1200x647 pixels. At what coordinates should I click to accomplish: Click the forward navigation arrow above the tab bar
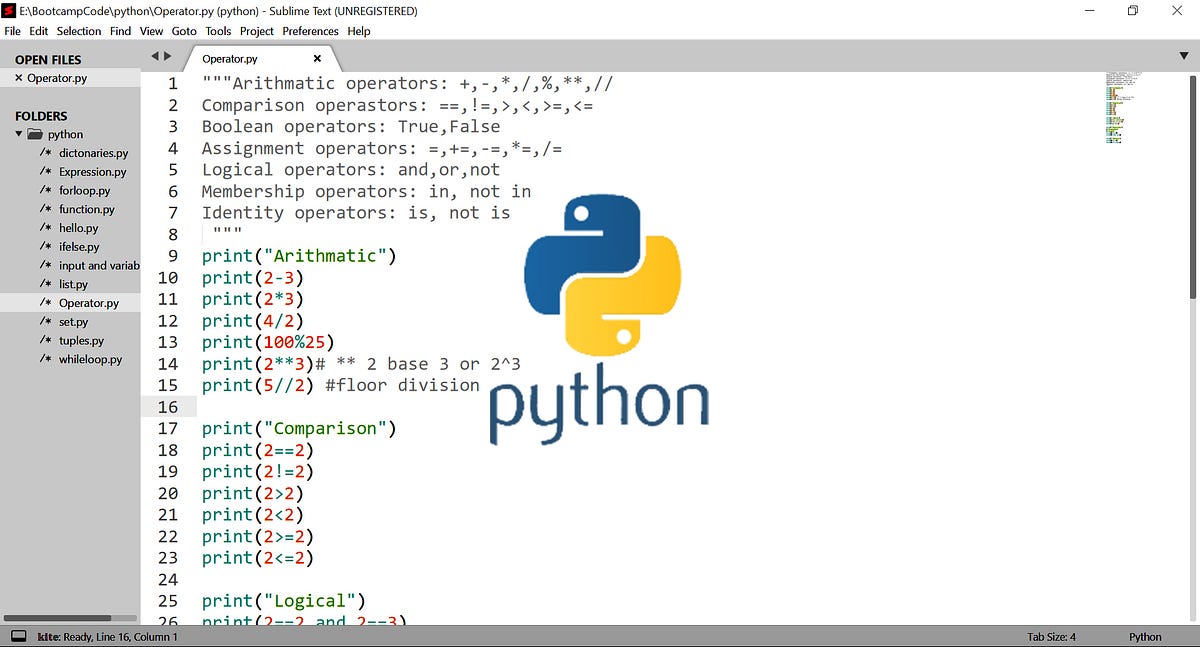(x=167, y=56)
